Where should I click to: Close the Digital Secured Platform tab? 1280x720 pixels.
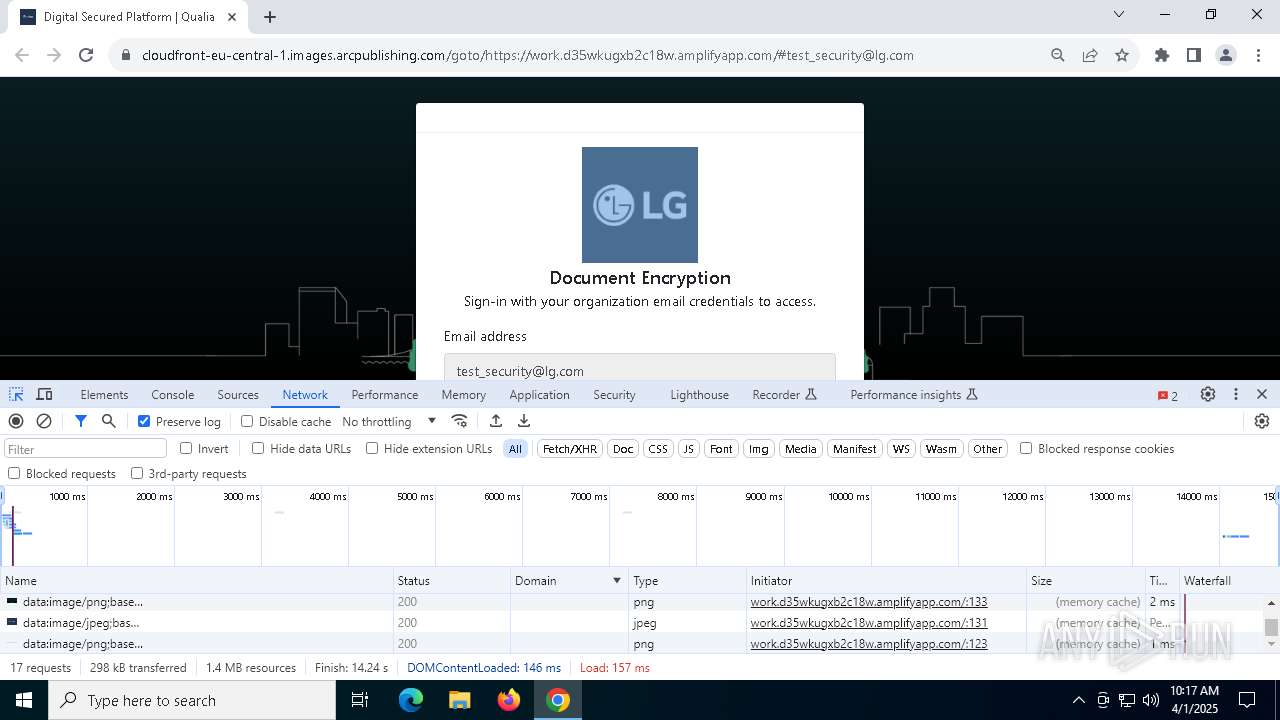(232, 17)
